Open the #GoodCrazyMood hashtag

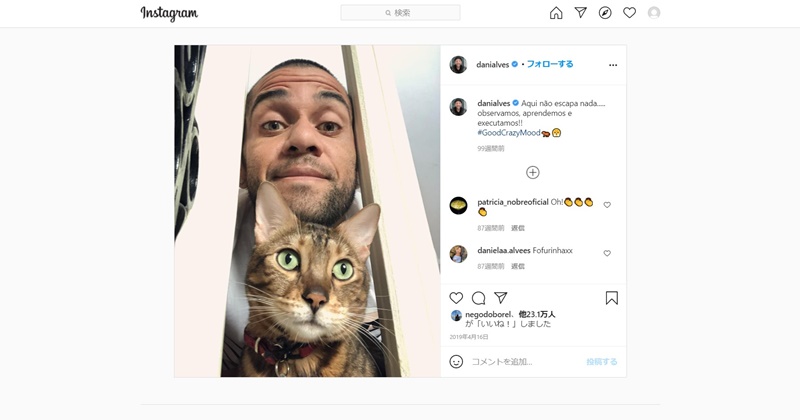pos(509,133)
